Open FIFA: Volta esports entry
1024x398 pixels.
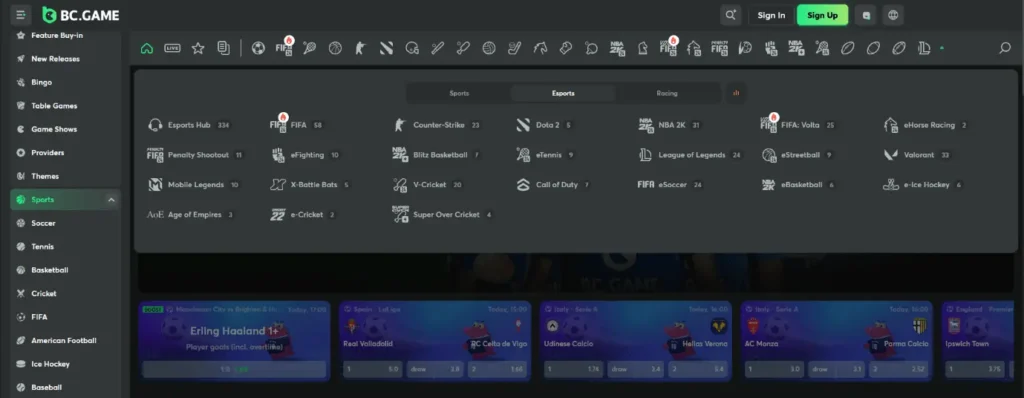coord(799,125)
